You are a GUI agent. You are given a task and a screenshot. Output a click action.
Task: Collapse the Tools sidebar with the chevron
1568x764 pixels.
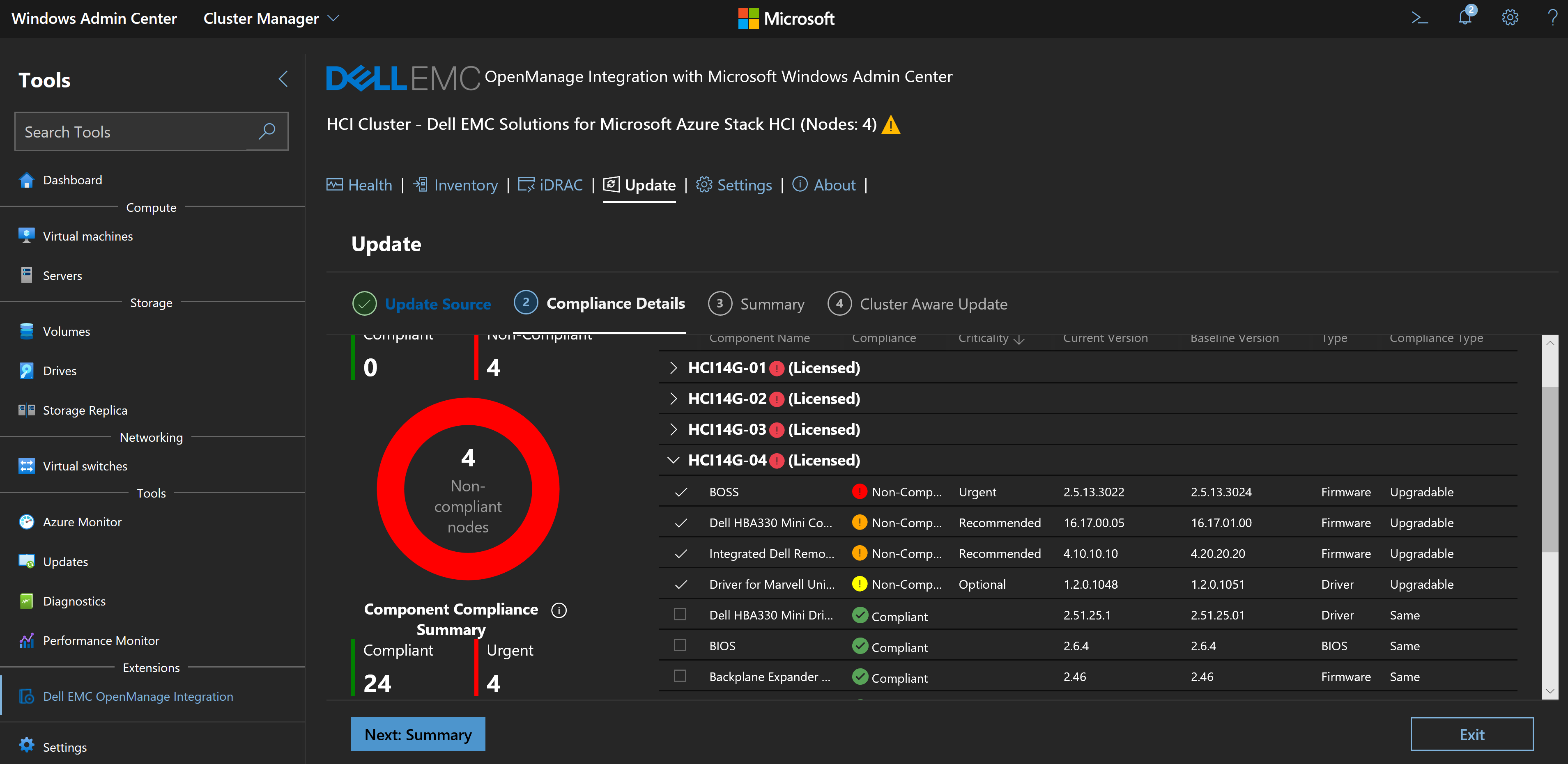[x=283, y=79]
